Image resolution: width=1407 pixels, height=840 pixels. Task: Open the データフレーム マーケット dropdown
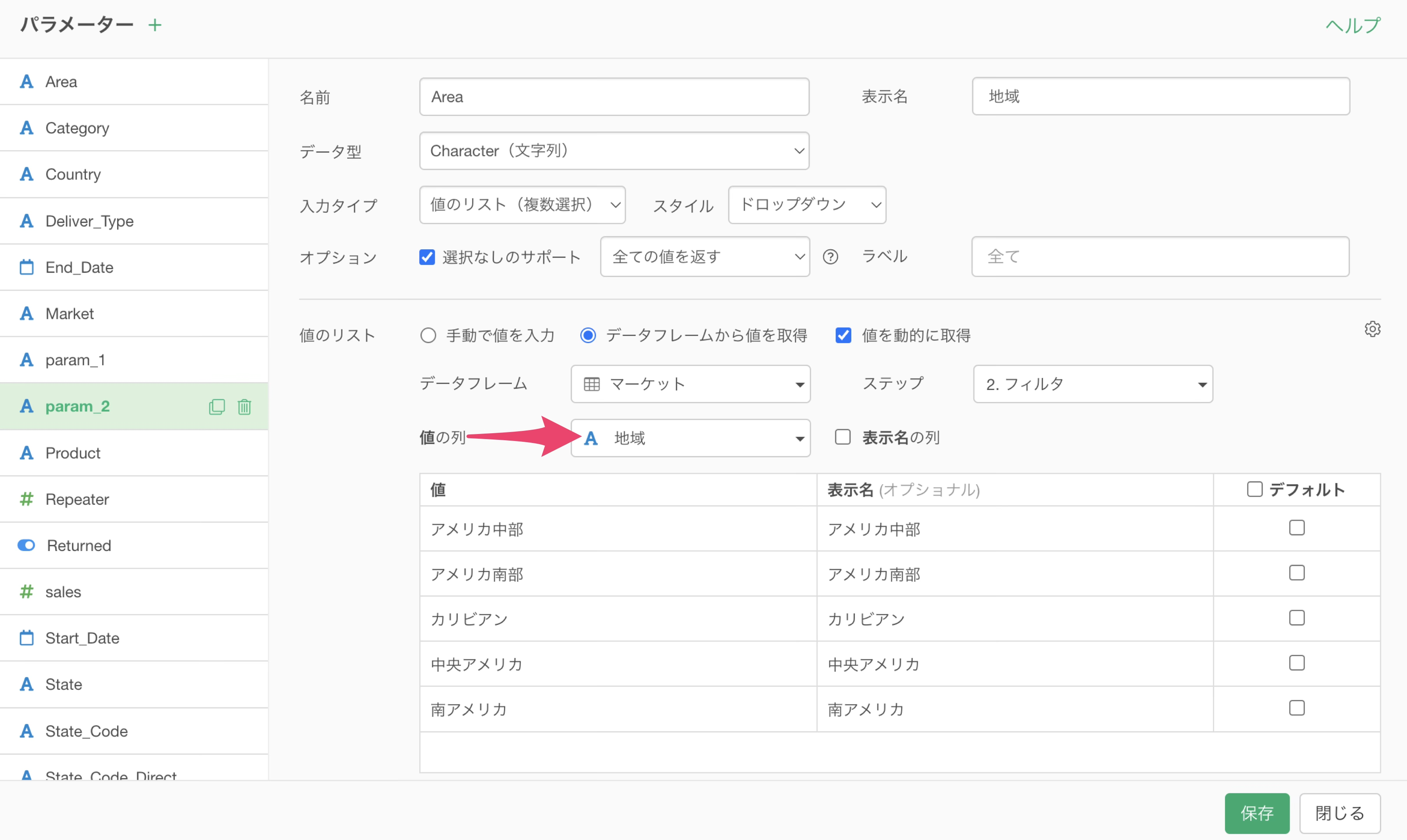click(690, 384)
